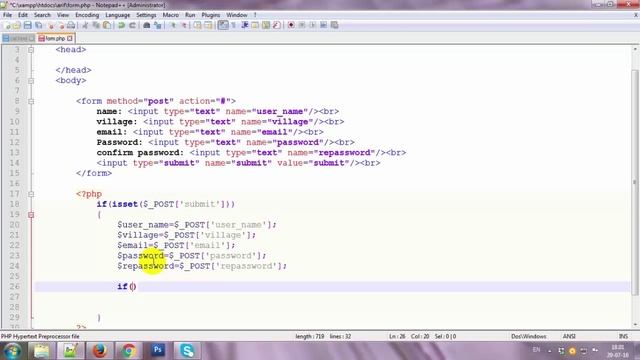Viewport: 640px width, 360px height.
Task: Start macro recording with the red Record icon
Action: [291, 25]
